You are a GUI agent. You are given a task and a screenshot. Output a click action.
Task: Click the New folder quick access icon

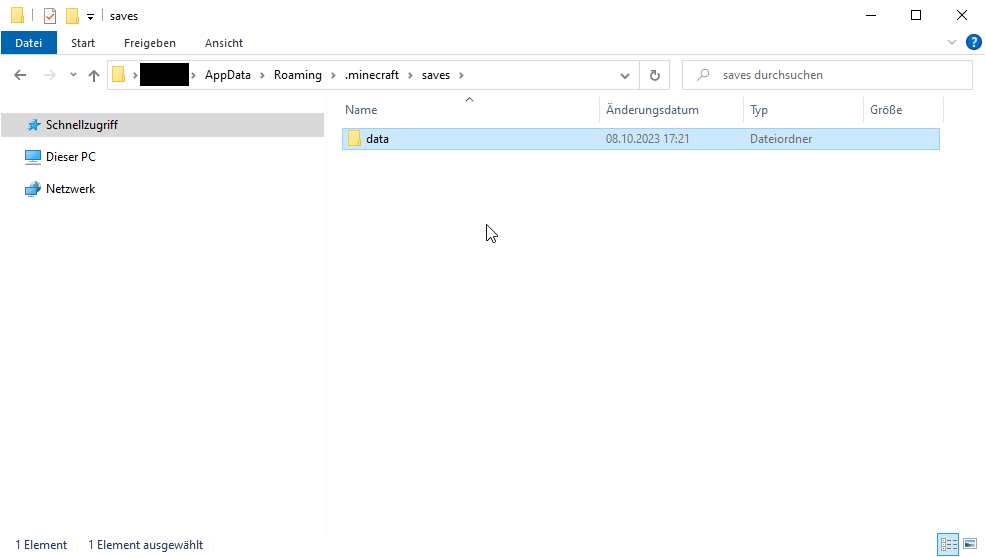tap(72, 16)
